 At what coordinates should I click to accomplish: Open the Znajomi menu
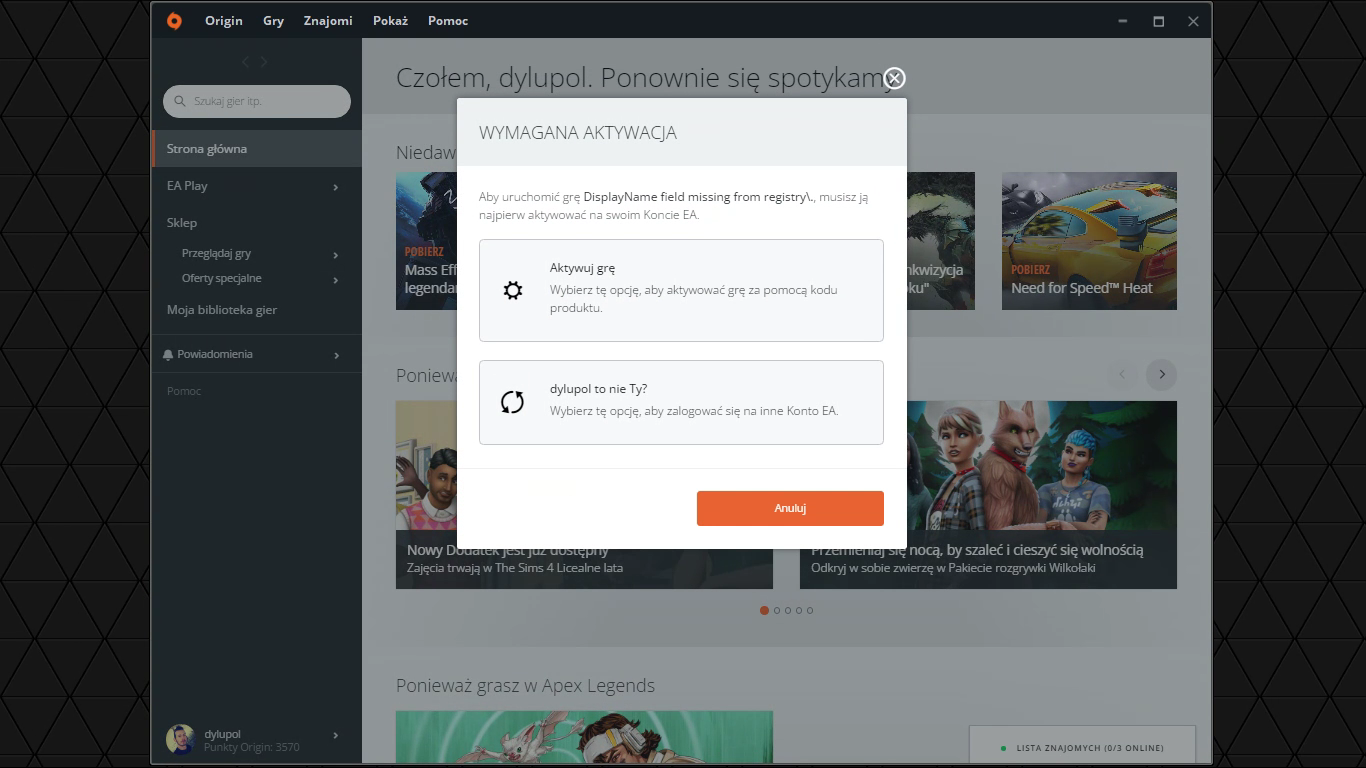(x=328, y=21)
